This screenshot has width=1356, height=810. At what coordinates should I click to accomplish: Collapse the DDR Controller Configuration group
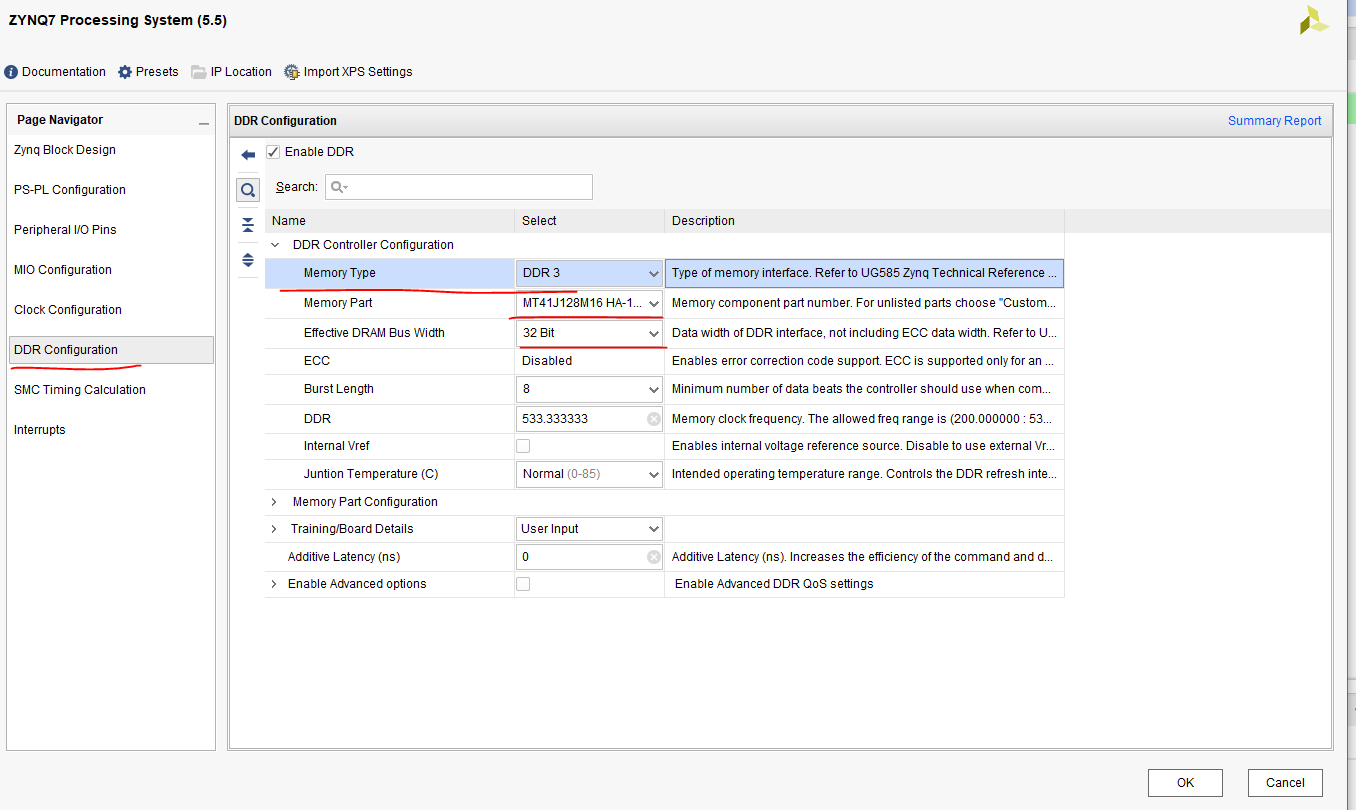pyautogui.click(x=275, y=245)
